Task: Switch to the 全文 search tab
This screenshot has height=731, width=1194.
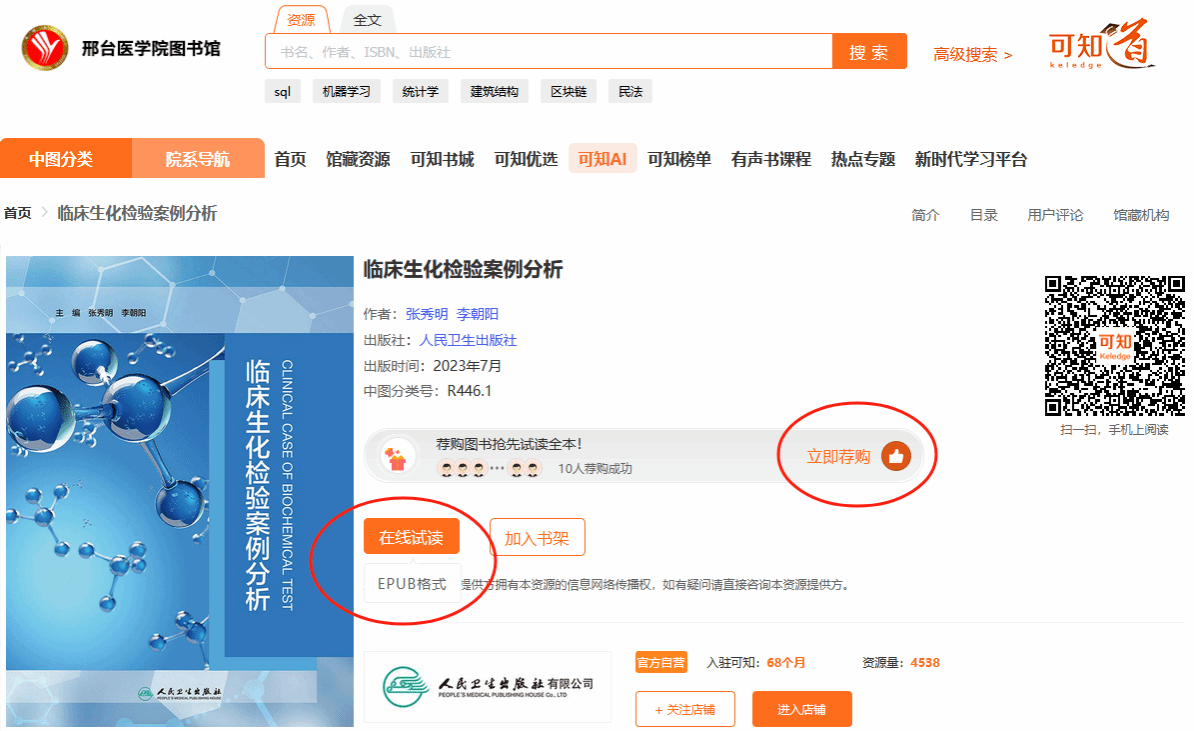Action: point(367,20)
